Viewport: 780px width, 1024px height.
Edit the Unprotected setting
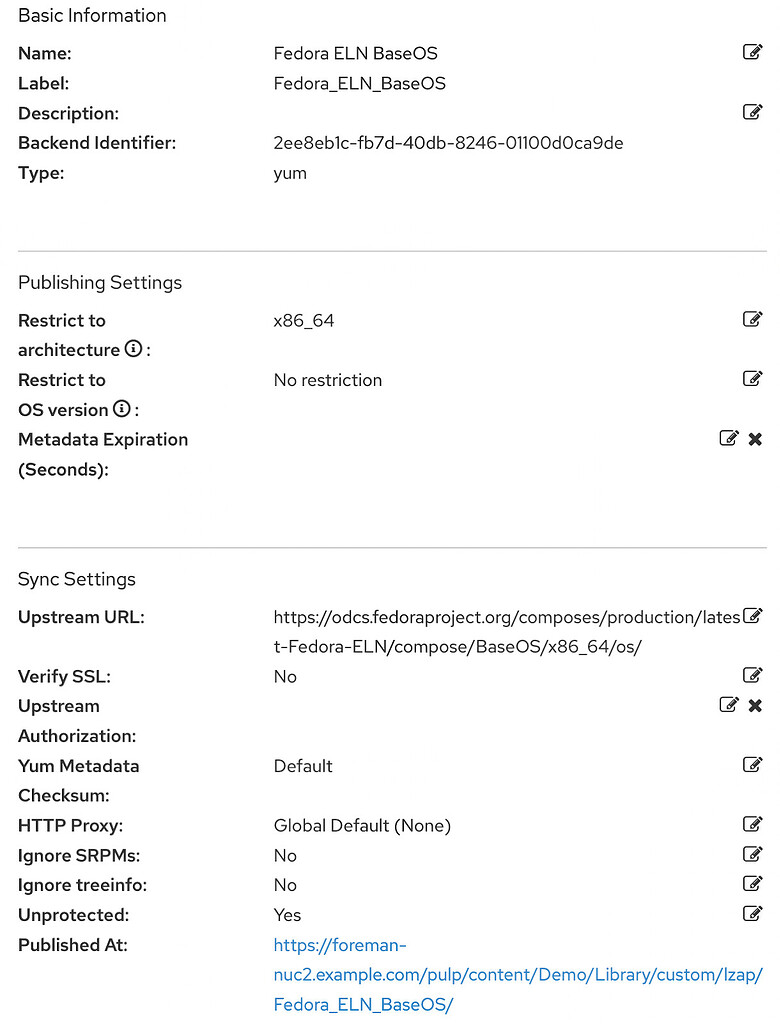(x=753, y=912)
